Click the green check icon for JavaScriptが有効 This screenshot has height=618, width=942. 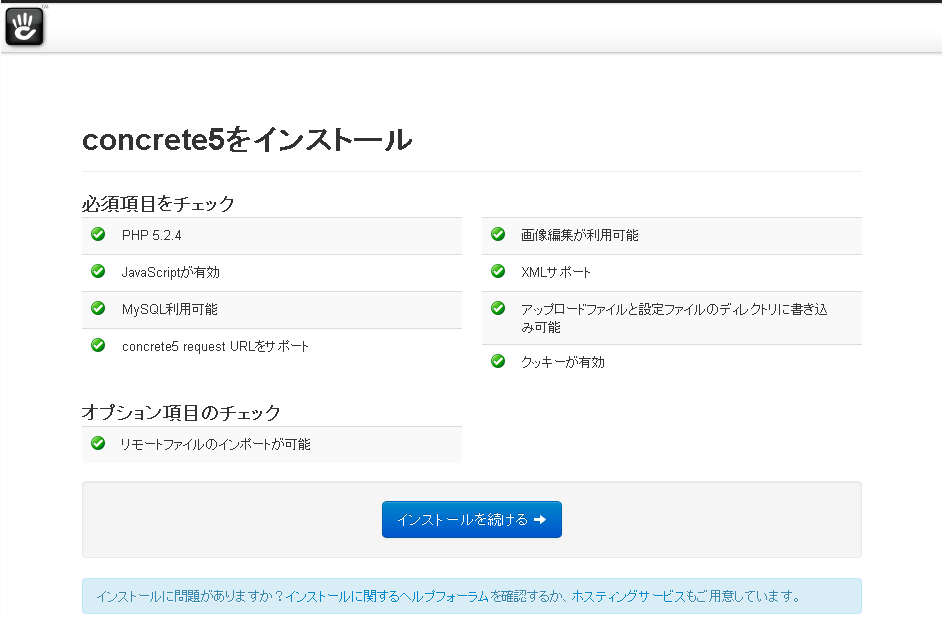coord(98,271)
